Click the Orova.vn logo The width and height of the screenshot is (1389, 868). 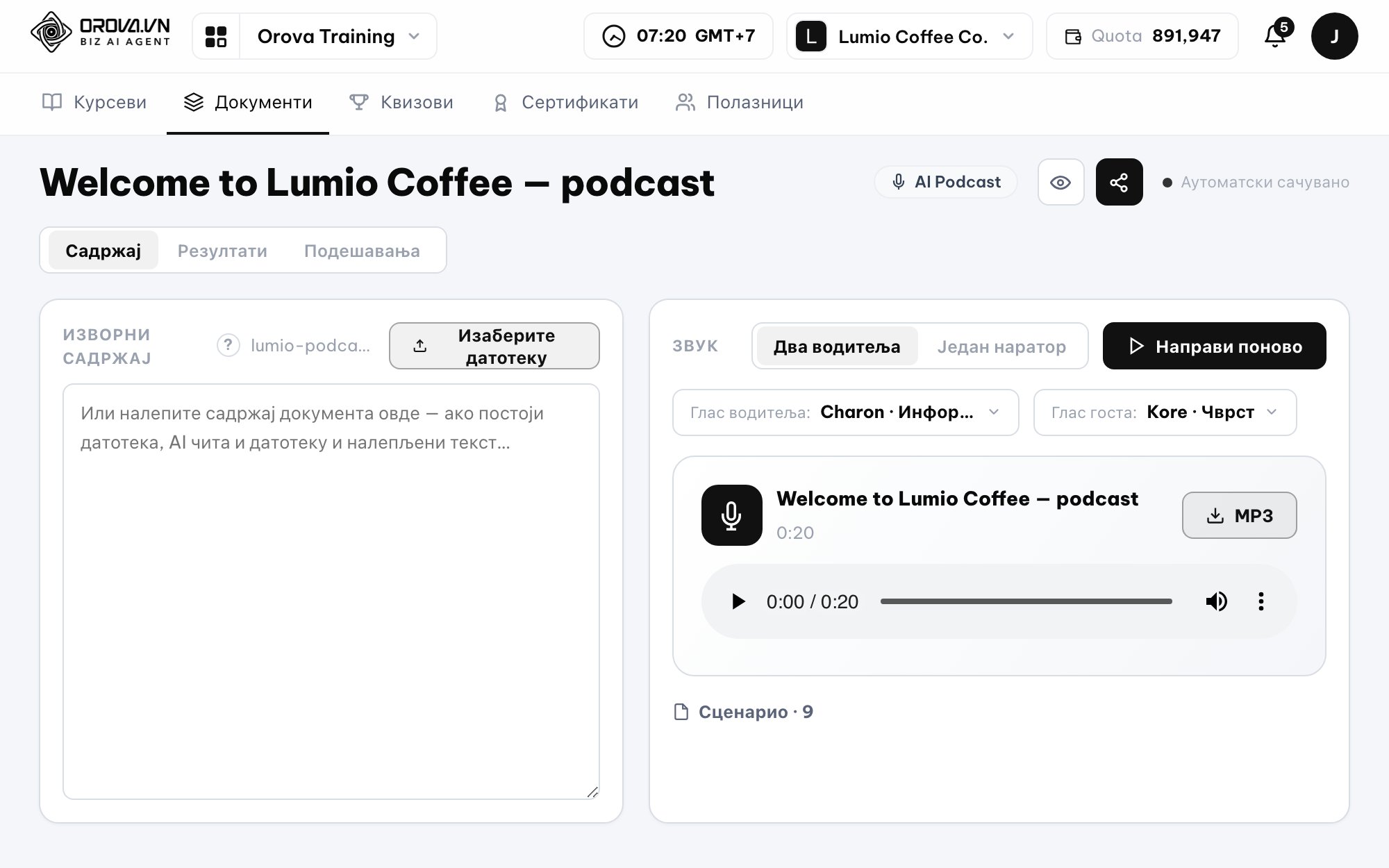[x=101, y=33]
